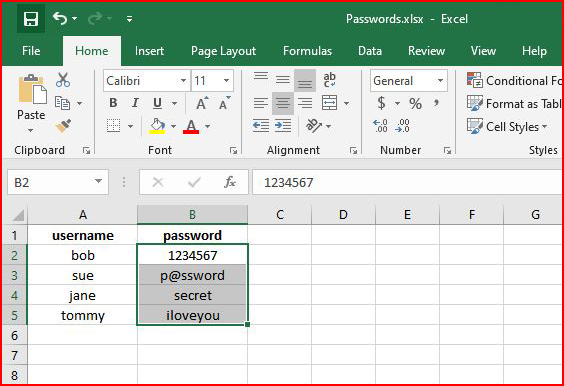This screenshot has height=386, width=564.
Task: Click the Cut scissors icon
Action: click(63, 80)
